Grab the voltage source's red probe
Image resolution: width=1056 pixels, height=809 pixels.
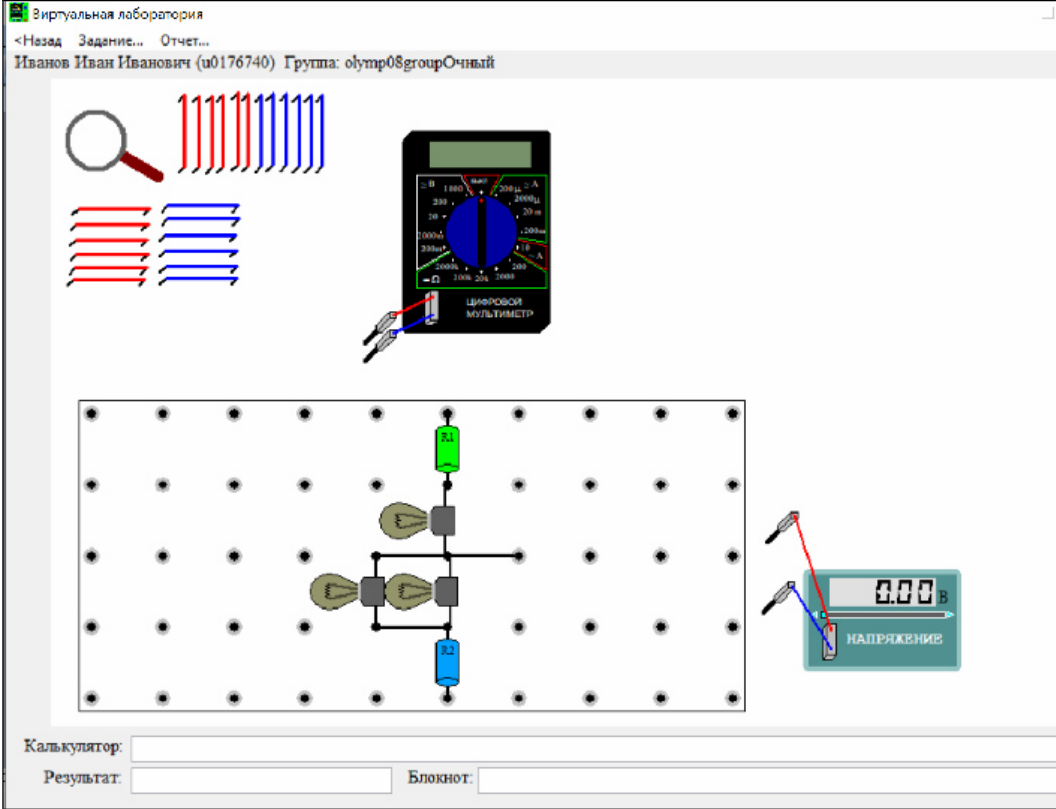coord(783,527)
